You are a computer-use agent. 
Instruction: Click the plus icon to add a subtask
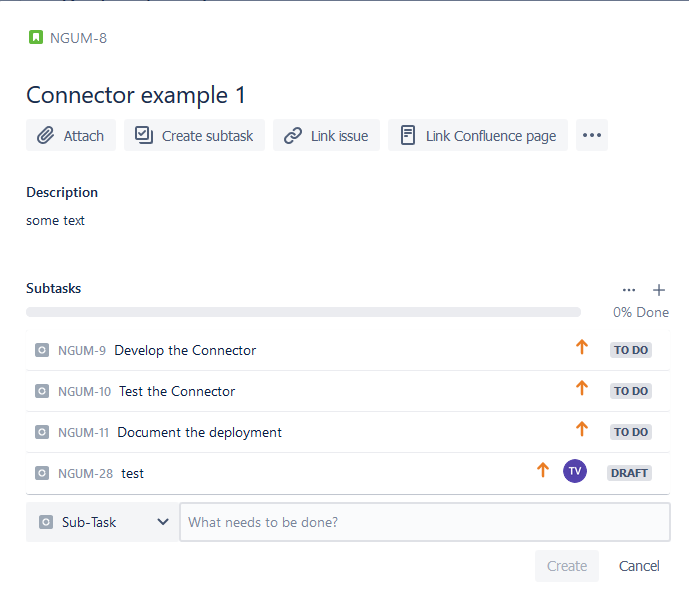pos(659,290)
